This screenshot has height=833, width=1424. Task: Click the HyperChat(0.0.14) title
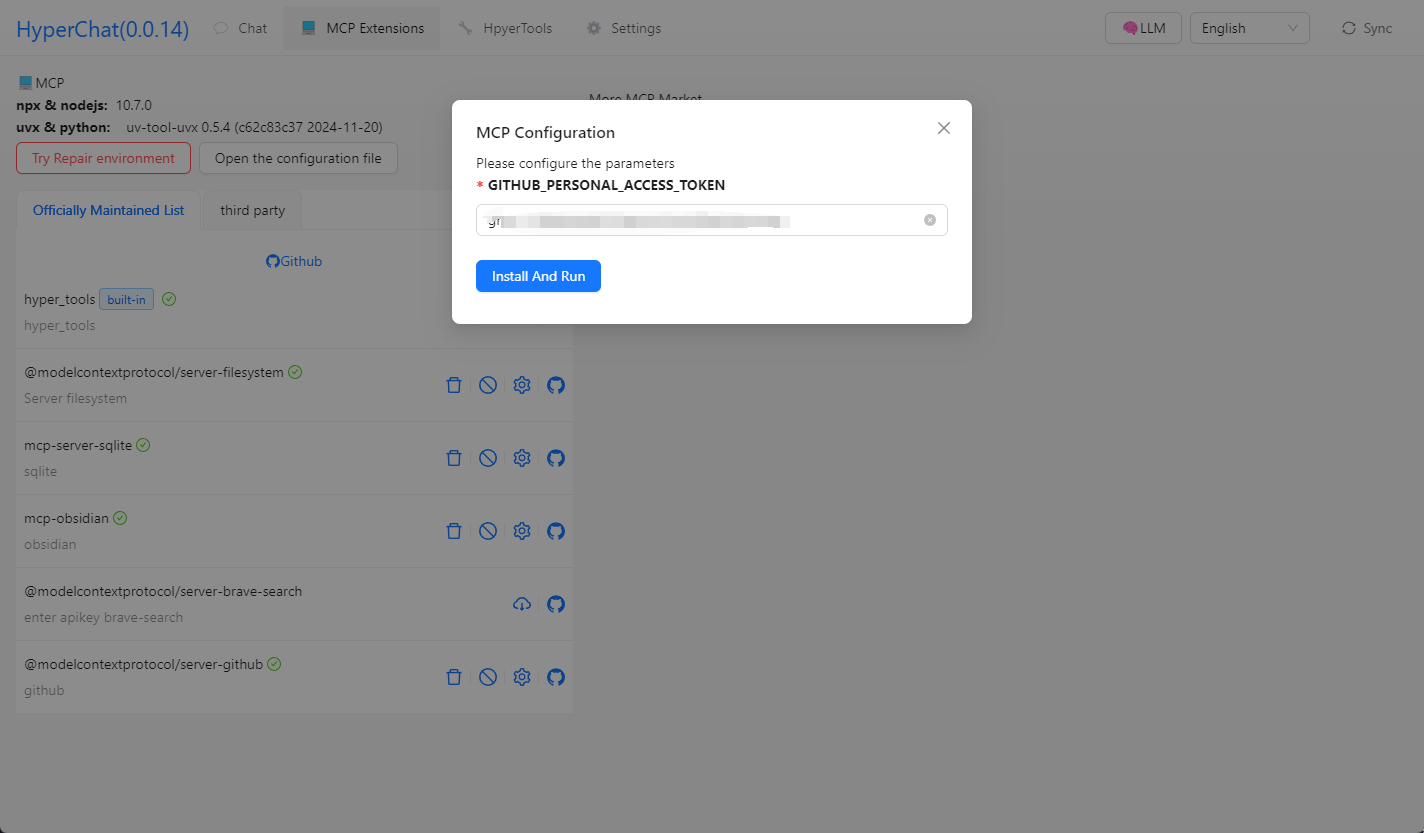(102, 29)
